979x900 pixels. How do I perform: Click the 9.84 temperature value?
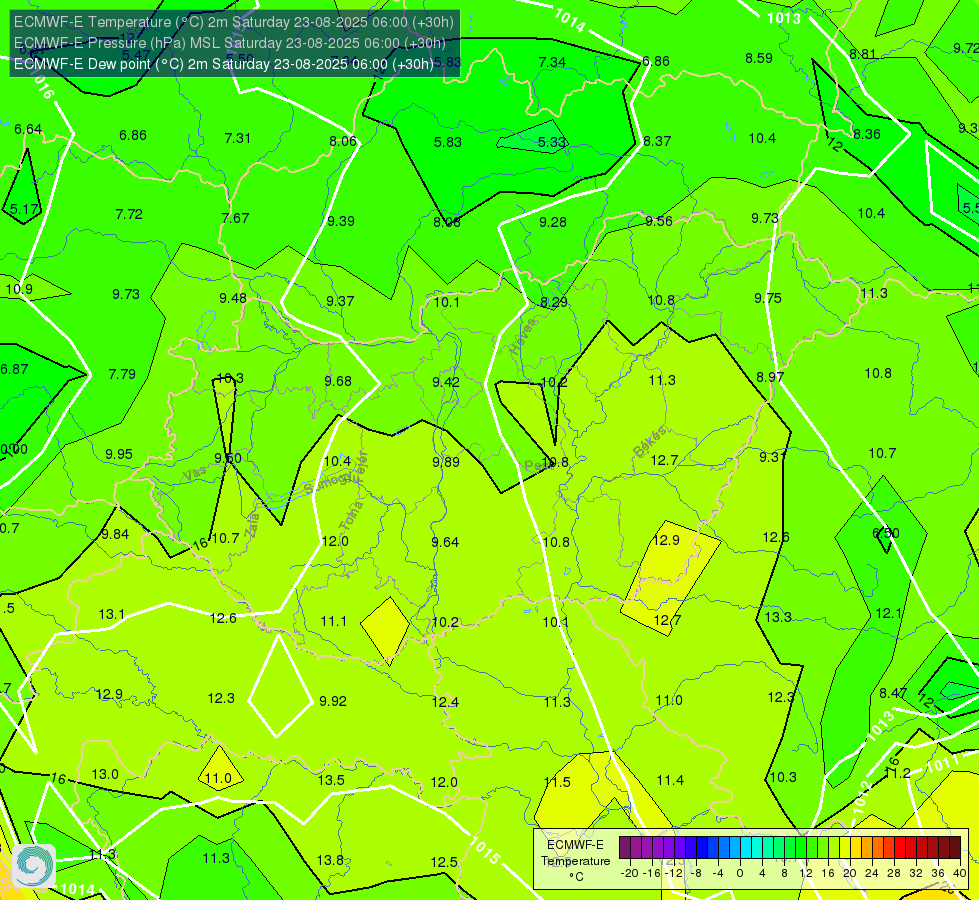[x=115, y=534]
